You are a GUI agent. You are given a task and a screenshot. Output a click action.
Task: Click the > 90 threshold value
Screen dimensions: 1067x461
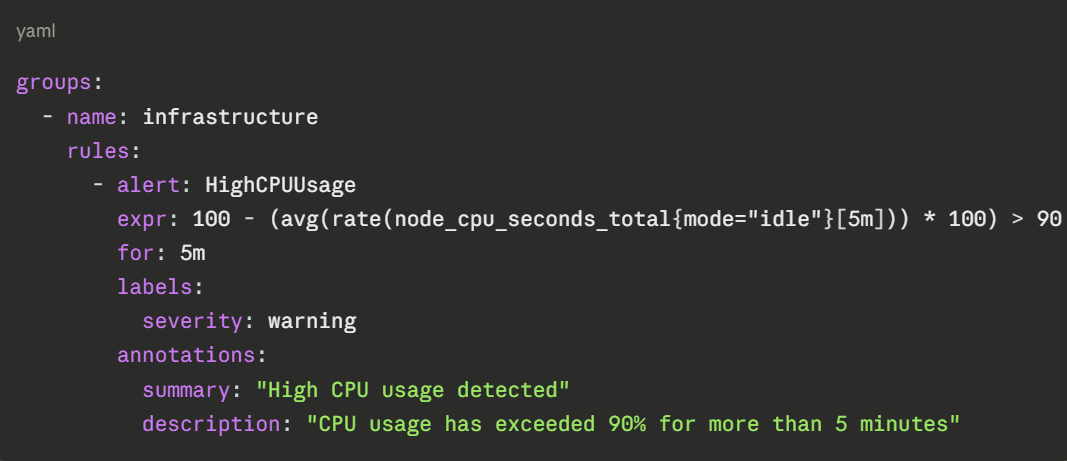point(1036,219)
